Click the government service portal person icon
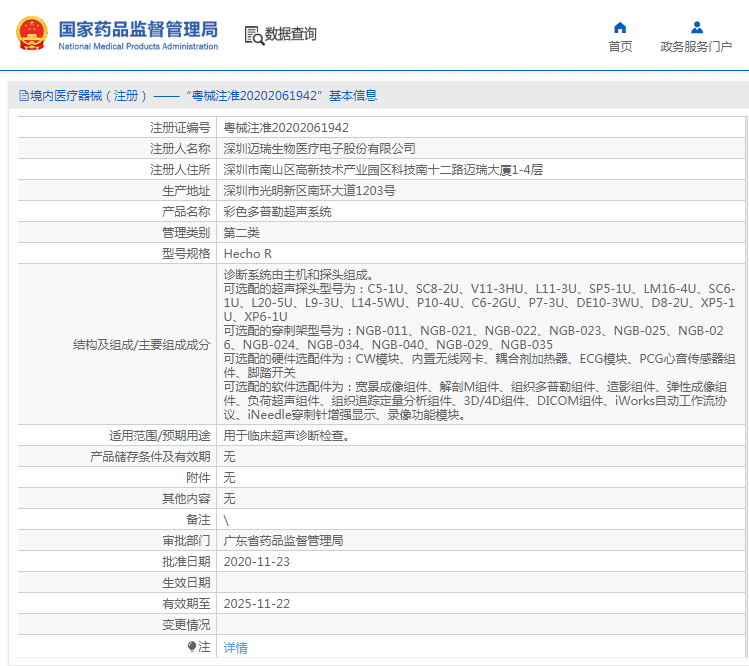Viewport: 749px width, 666px height. coord(697,28)
